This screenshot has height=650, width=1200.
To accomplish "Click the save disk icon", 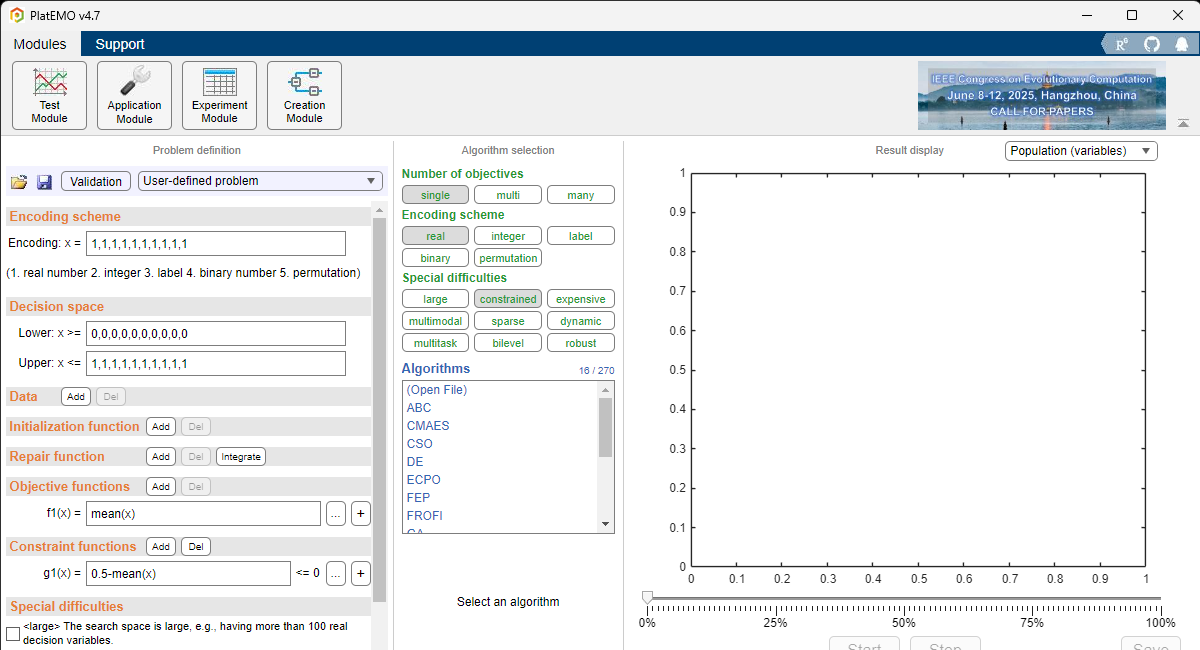I will click(x=44, y=182).
